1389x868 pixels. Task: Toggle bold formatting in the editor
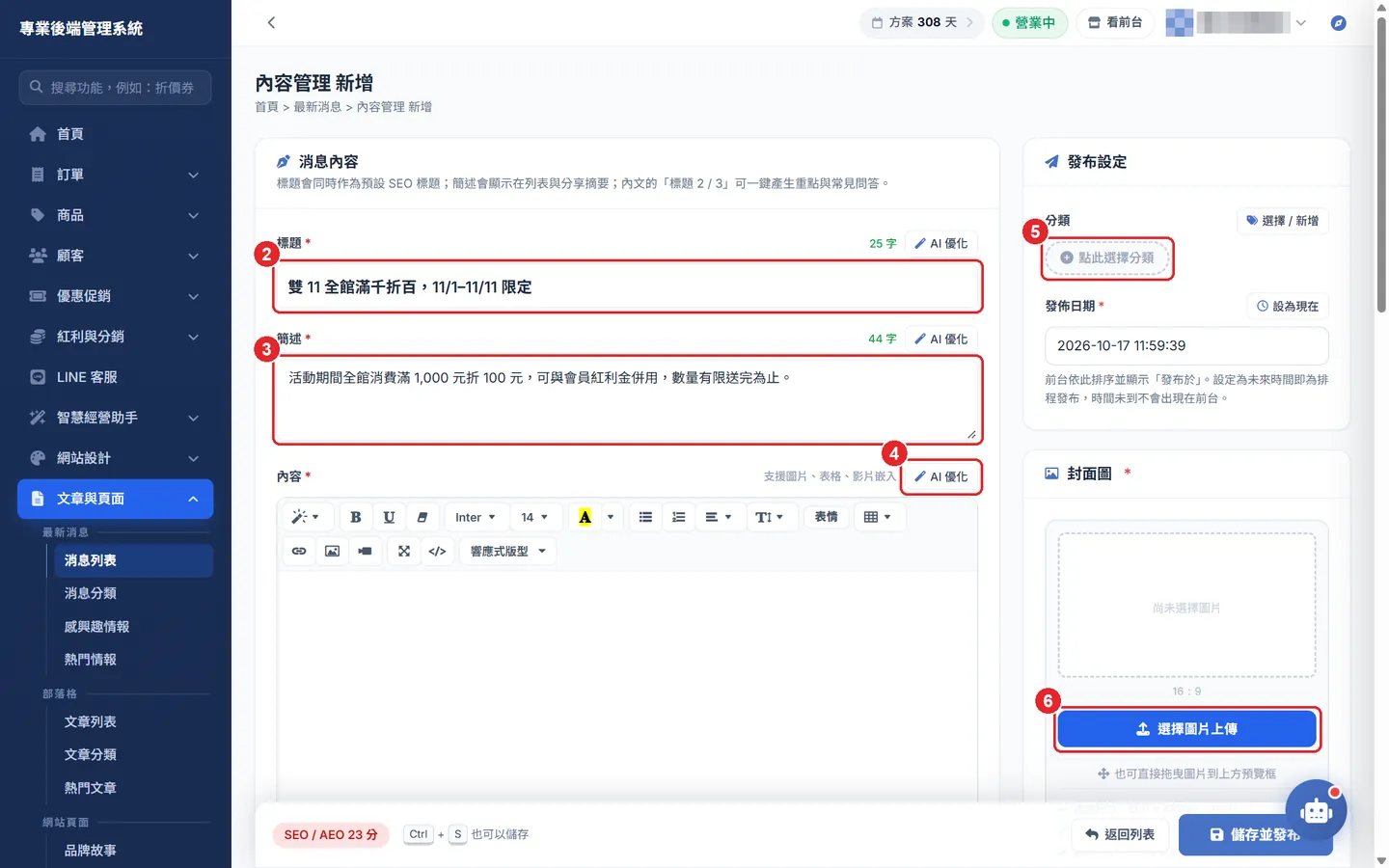click(x=356, y=517)
